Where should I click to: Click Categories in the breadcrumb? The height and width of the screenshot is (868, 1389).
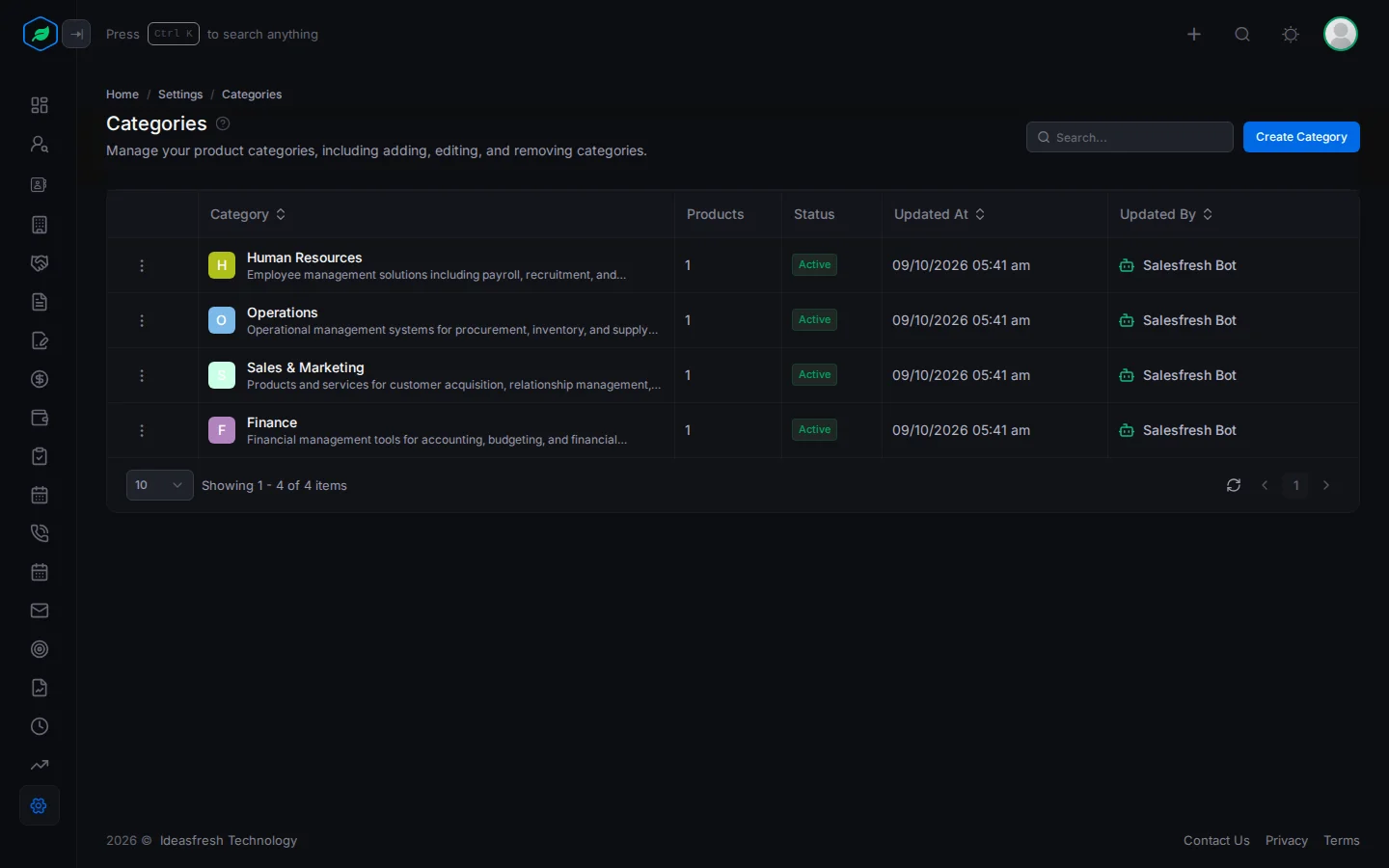252,95
